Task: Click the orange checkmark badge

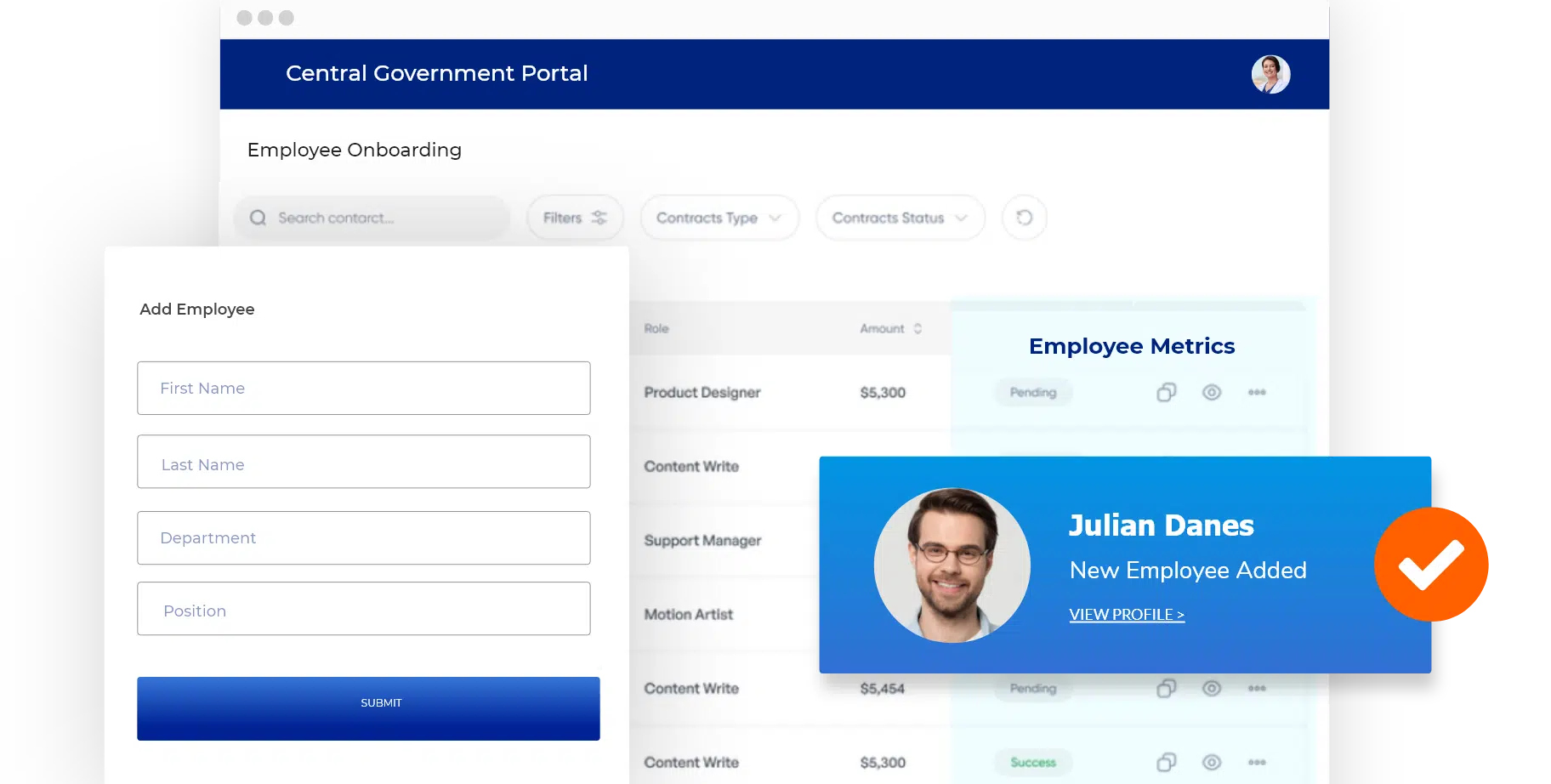Action: pyautogui.click(x=1431, y=564)
